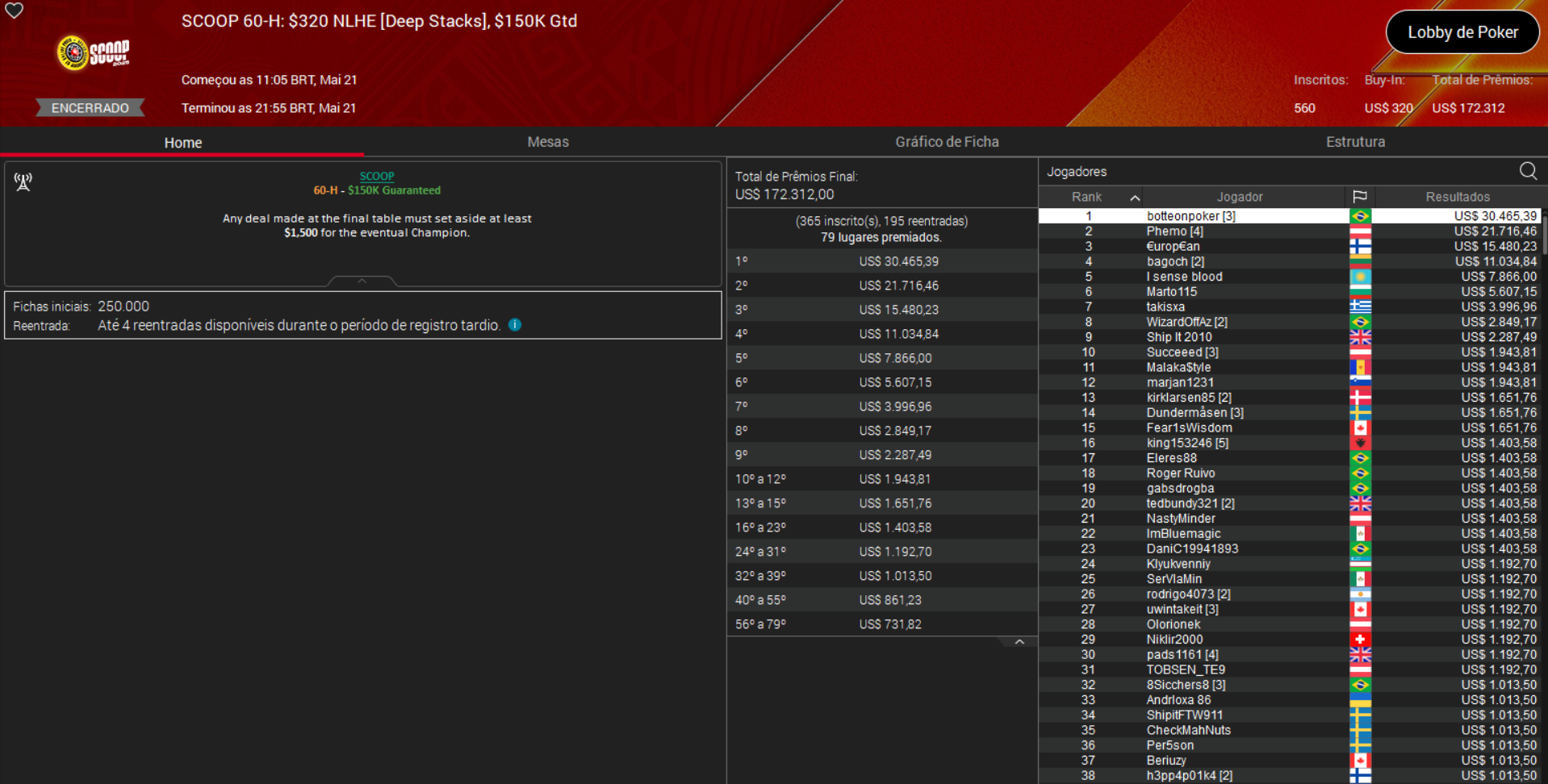Screen dimensions: 1548x784
Task: Click the SCOOP logo
Action: (x=93, y=53)
